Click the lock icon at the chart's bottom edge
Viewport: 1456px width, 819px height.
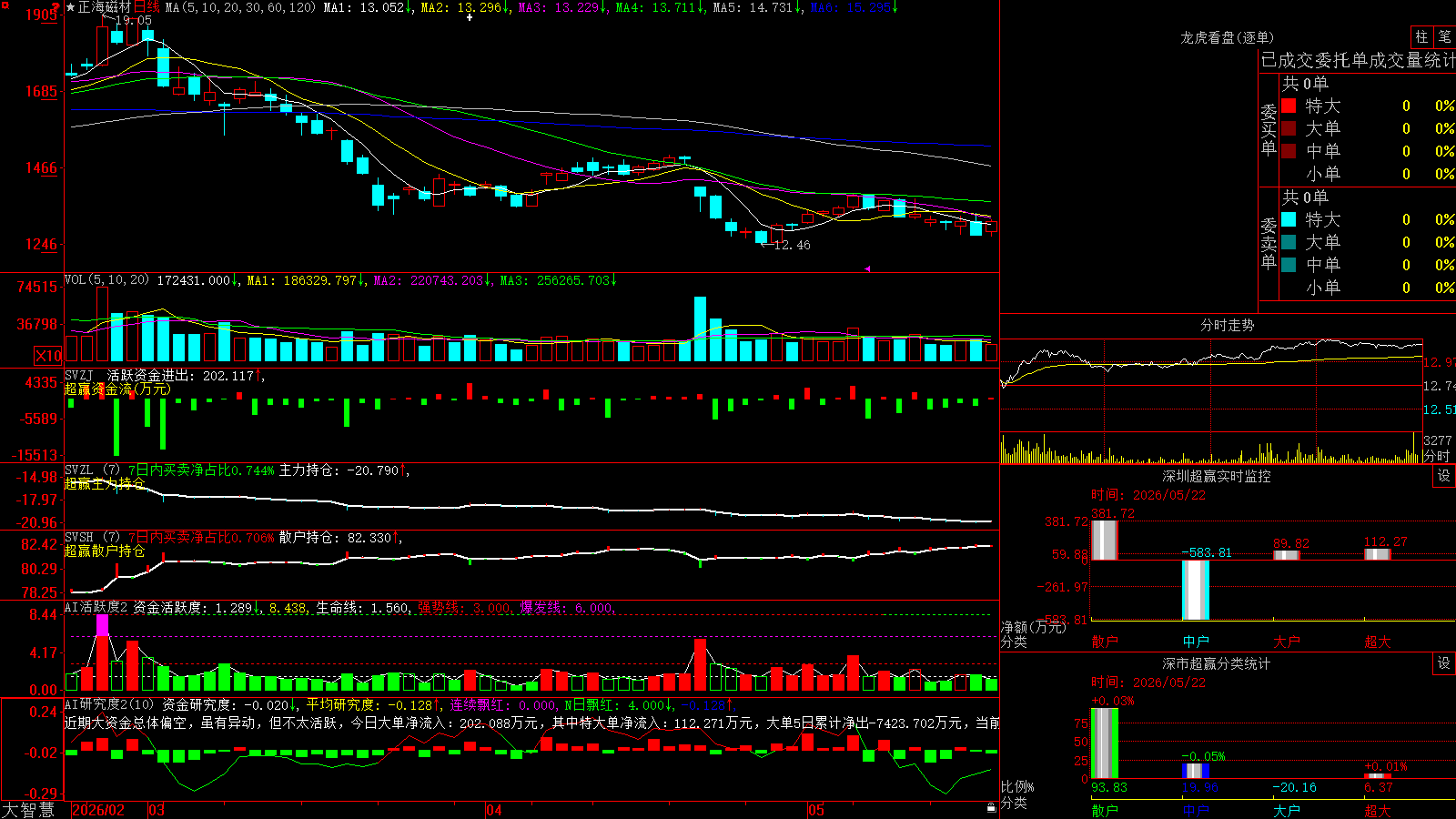tap(992, 808)
